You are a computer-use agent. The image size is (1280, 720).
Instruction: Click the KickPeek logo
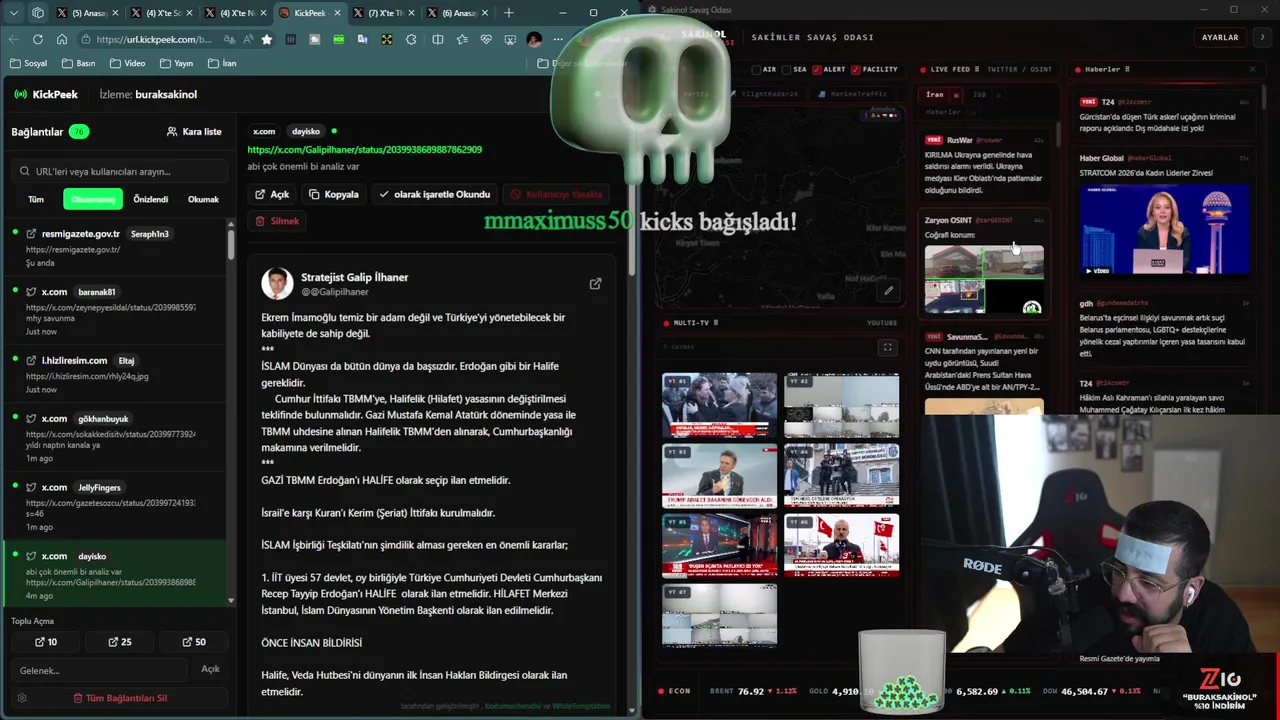[x=47, y=94]
